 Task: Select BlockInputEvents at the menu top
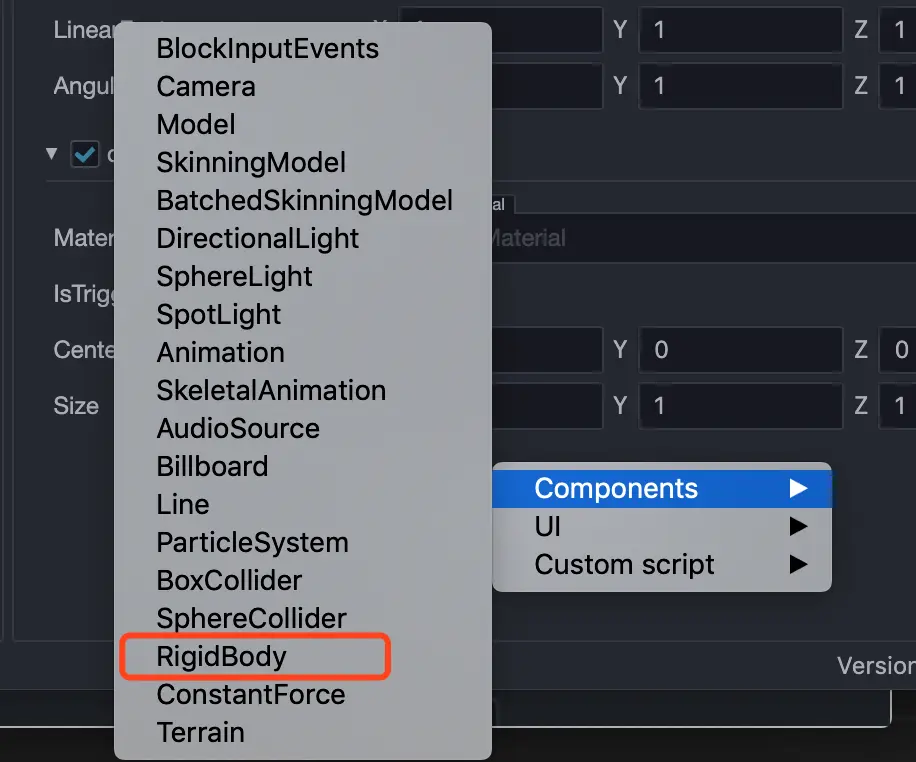[267, 49]
